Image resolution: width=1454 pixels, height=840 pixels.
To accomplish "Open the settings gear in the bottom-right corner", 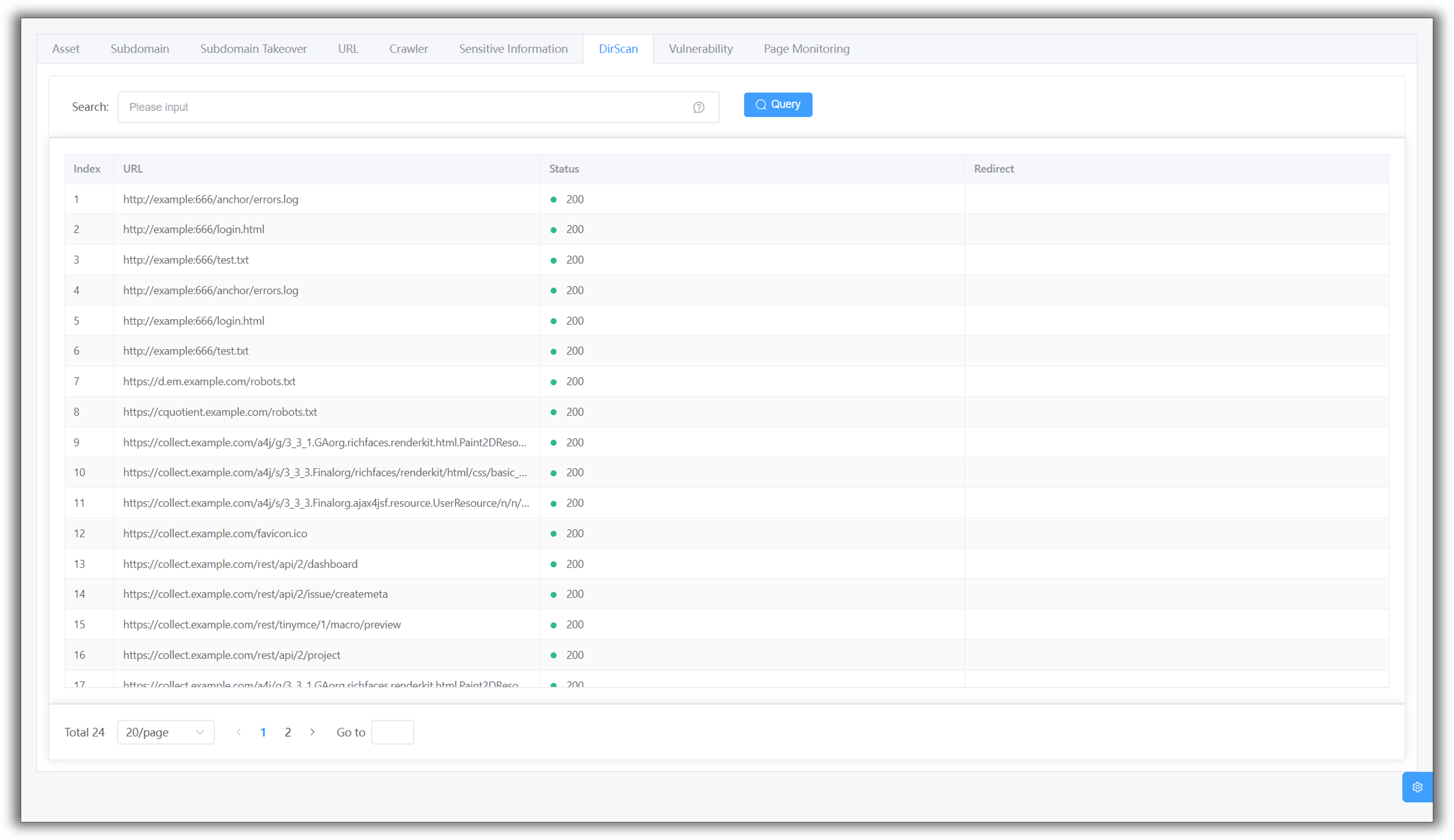I will pyautogui.click(x=1417, y=787).
